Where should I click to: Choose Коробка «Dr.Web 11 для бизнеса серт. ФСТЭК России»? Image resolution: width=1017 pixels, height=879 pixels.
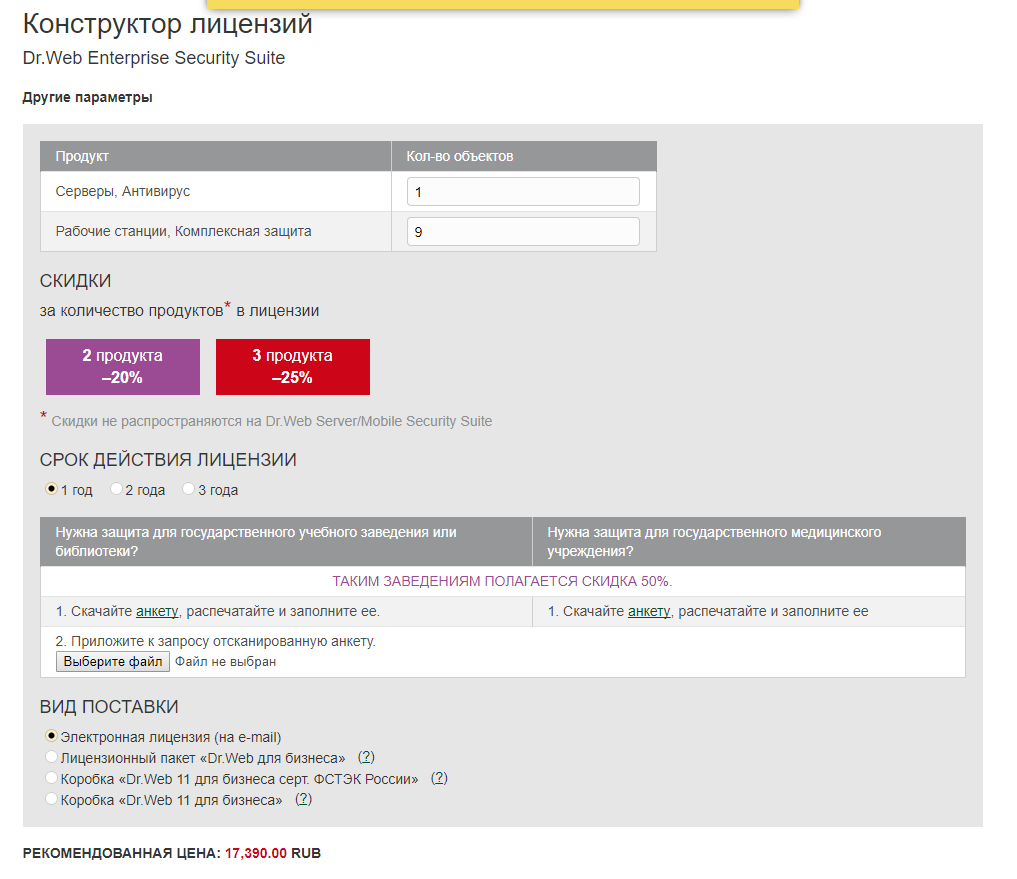point(51,777)
